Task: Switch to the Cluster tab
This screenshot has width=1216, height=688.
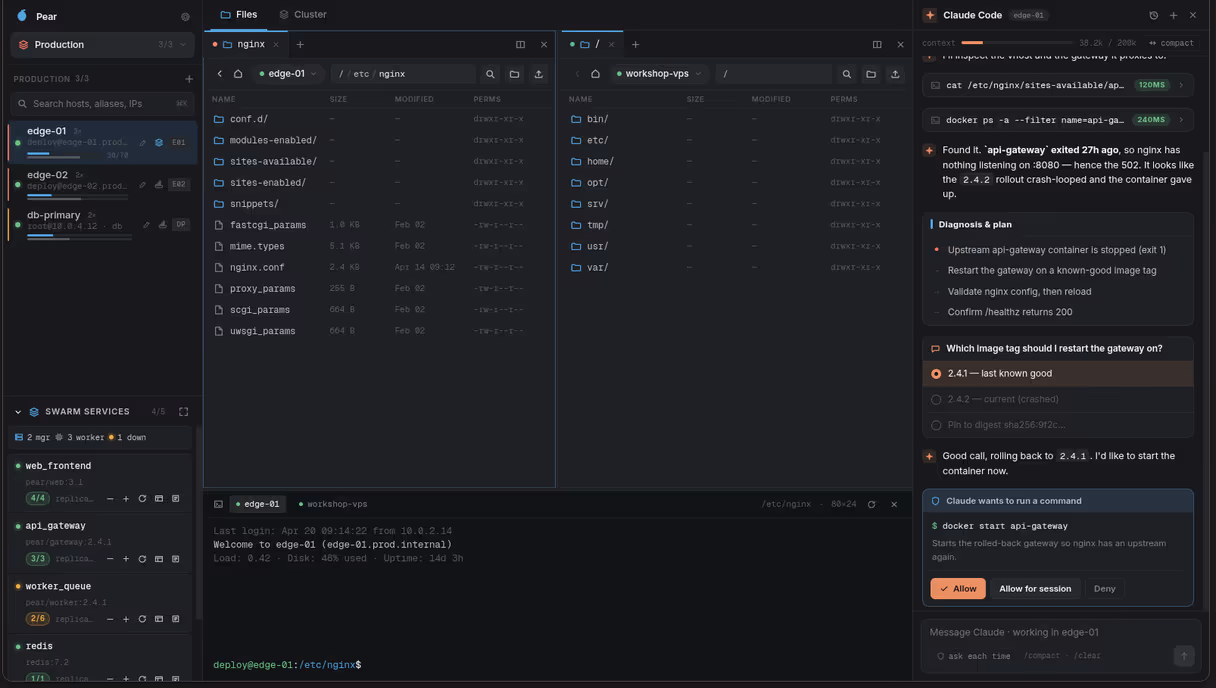Action: (303, 14)
